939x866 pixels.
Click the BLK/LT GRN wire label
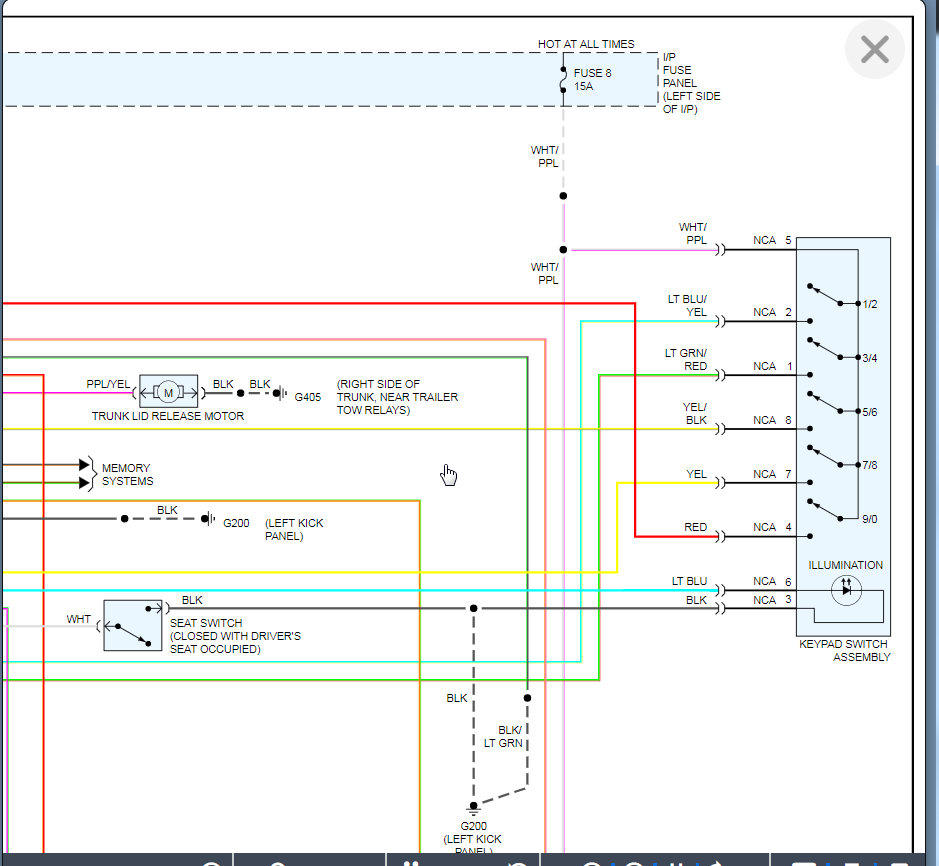[504, 736]
